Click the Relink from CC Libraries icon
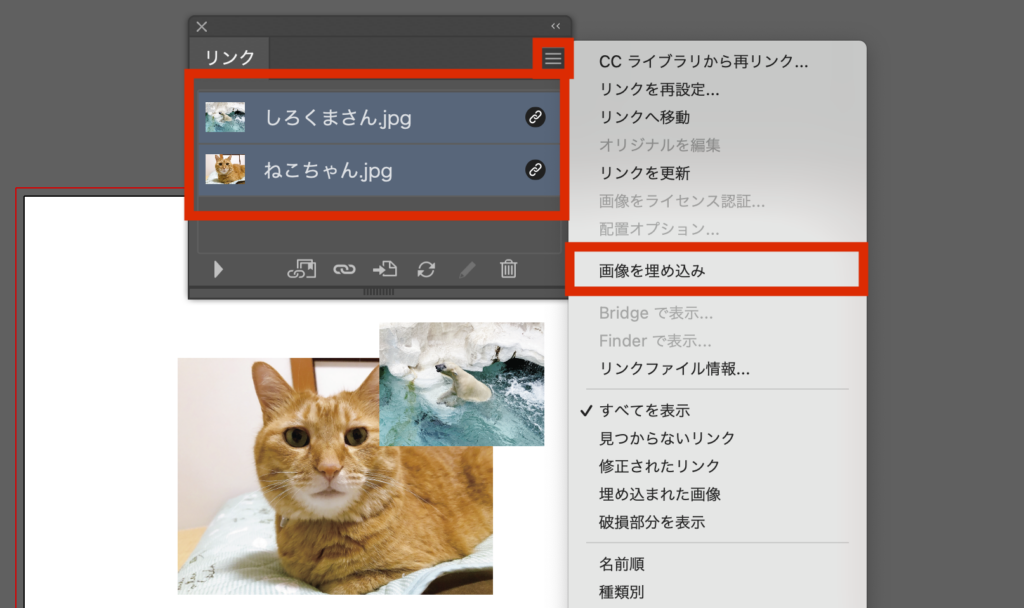Screen dimensions: 1024x608 point(302,269)
